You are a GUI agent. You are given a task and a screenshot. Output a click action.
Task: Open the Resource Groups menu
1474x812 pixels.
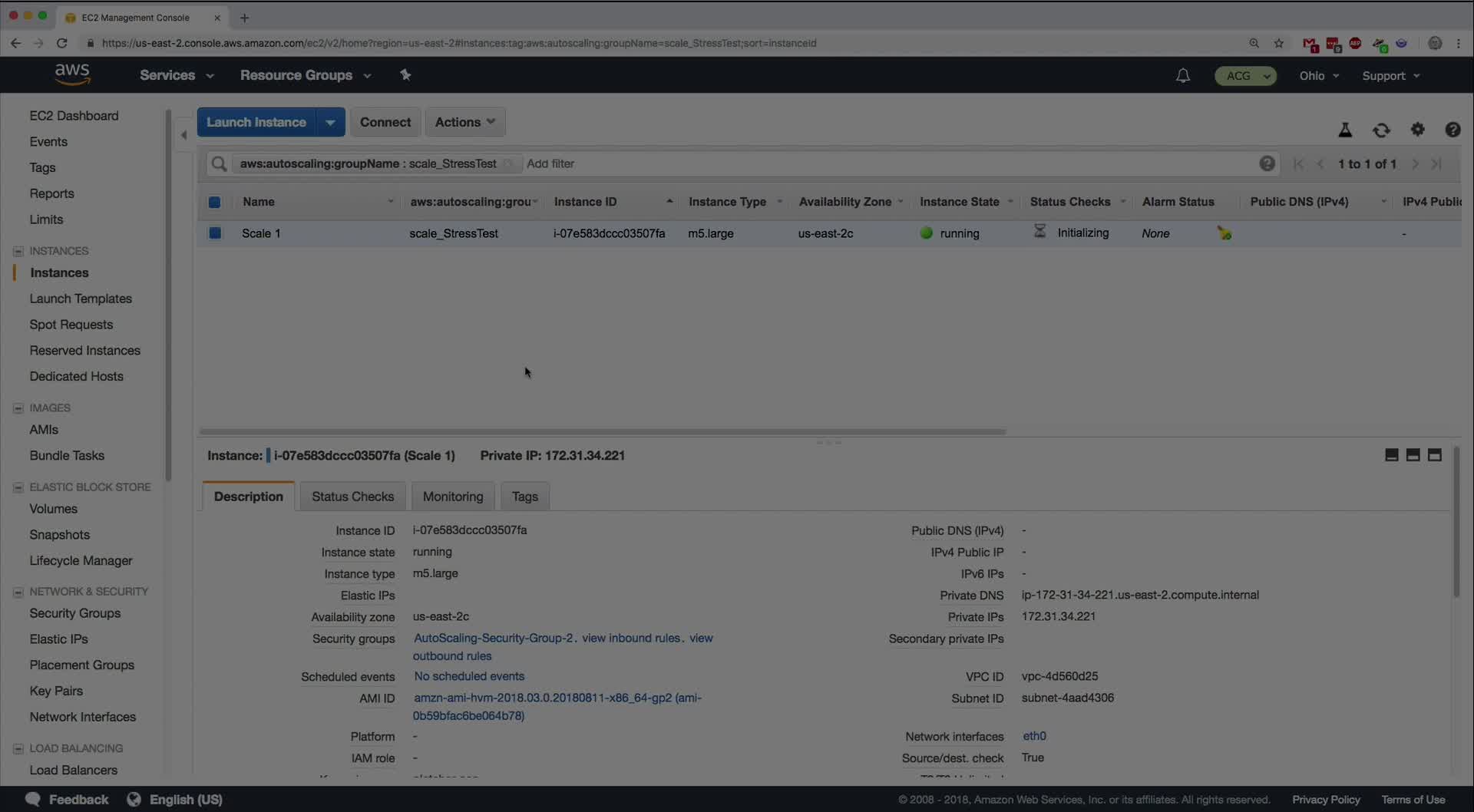(x=306, y=75)
